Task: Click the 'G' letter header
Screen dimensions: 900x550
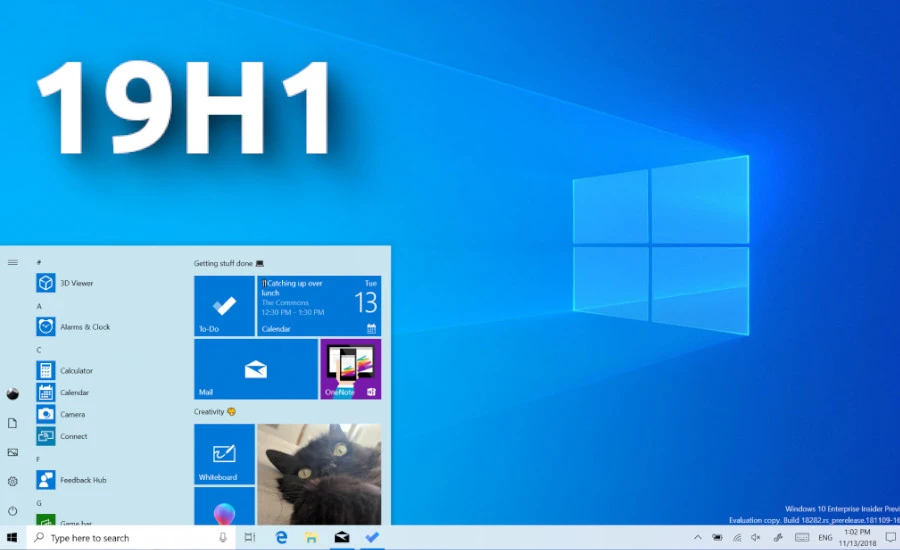Action: point(39,503)
